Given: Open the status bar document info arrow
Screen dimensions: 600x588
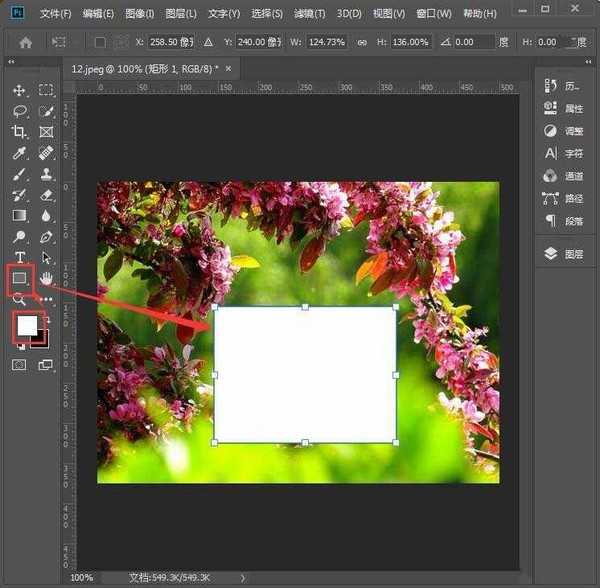Looking at the screenshot, I should coord(241,578).
